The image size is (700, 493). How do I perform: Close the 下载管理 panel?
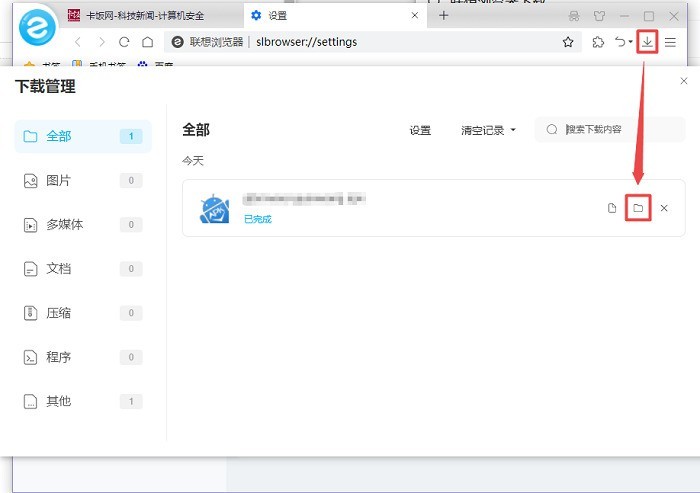683,81
